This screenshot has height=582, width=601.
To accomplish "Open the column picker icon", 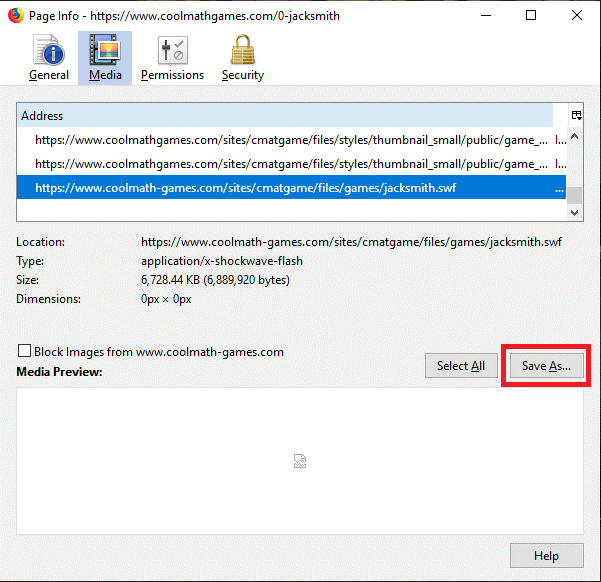I will (x=576, y=115).
